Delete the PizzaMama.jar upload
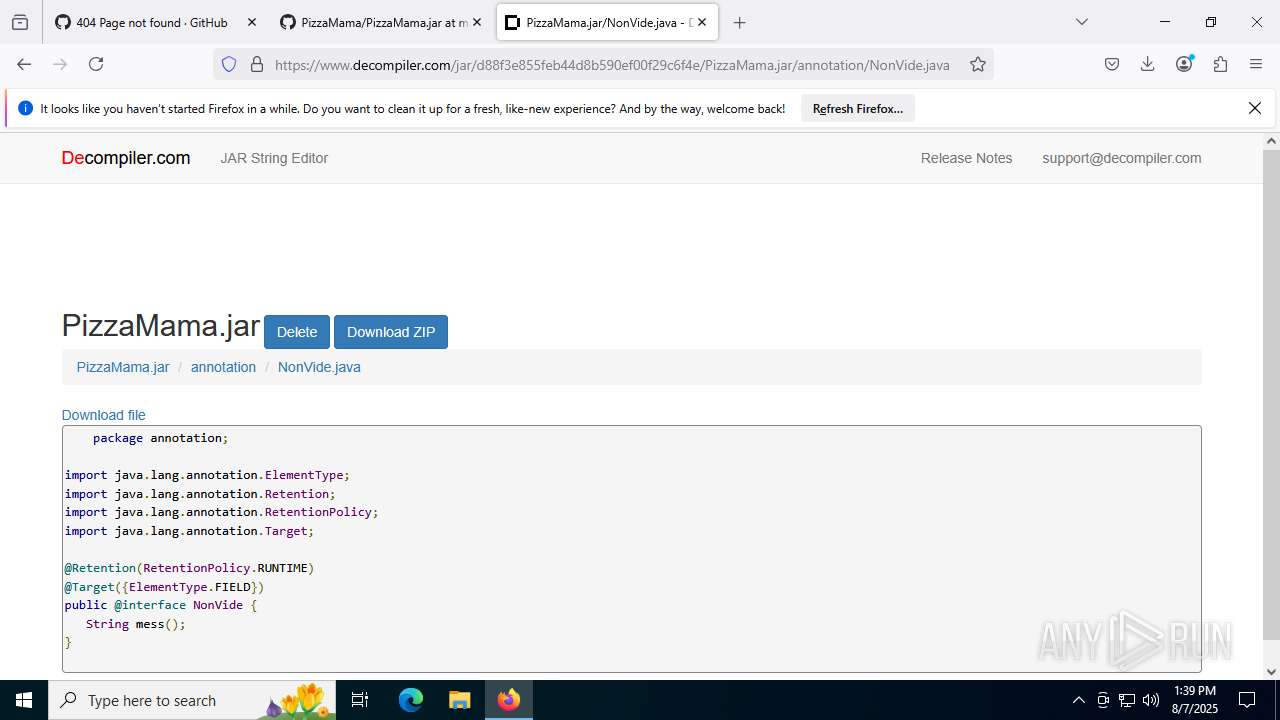The width and height of the screenshot is (1280, 720). tap(297, 332)
